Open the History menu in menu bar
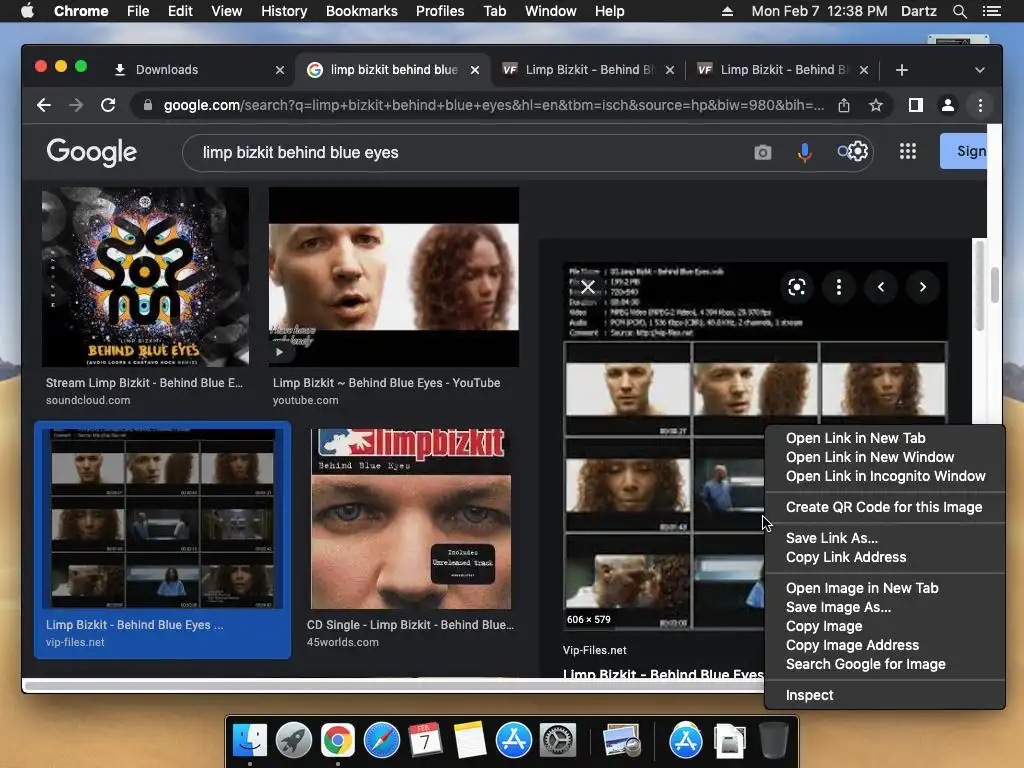The image size is (1024, 768). pos(283,11)
